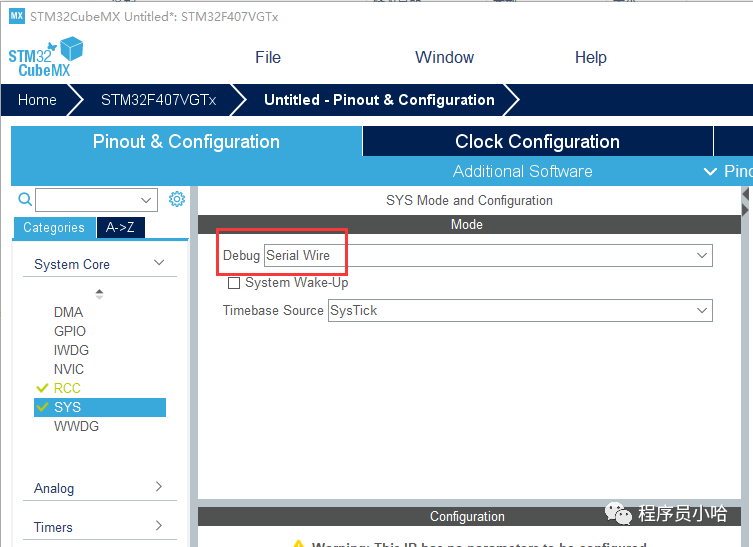
Task: Go to Home in the breadcrumb
Action: pyautogui.click(x=37, y=100)
